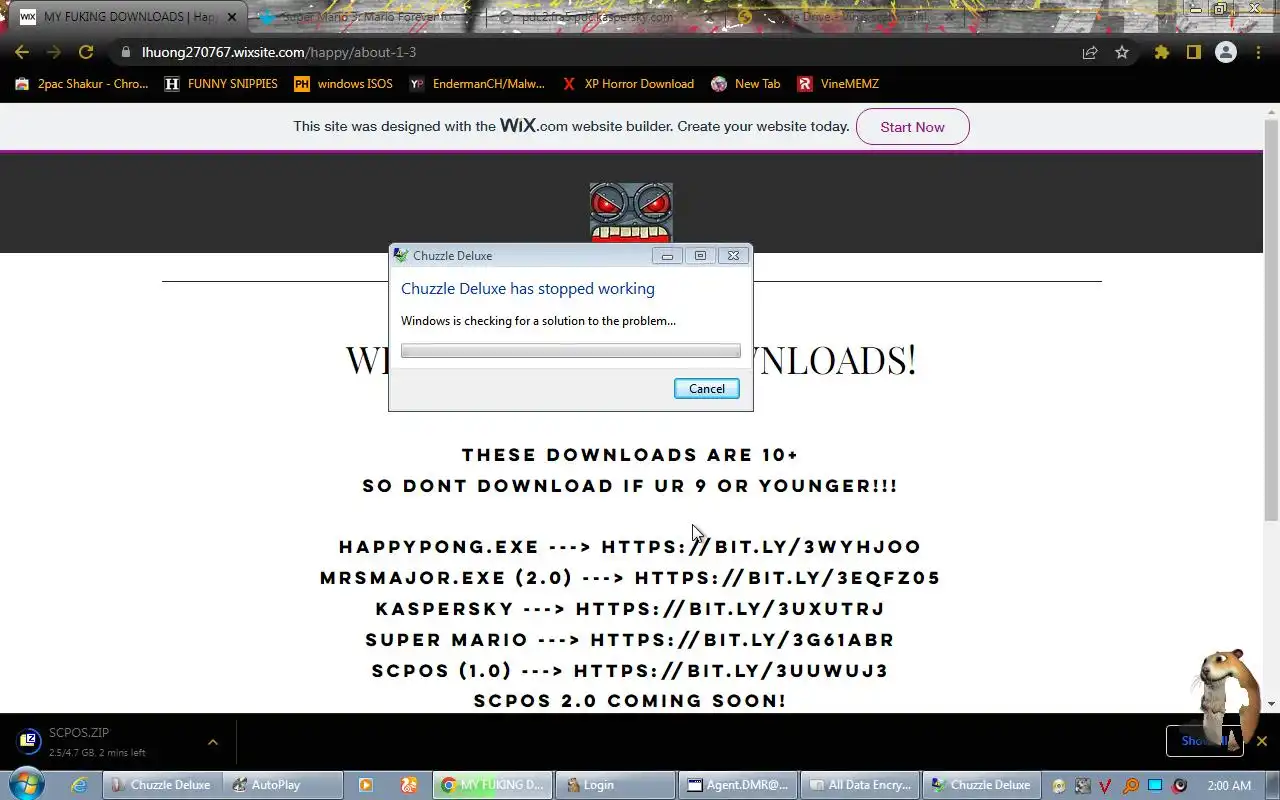Open the New Tab bookmark
The width and height of the screenshot is (1280, 800).
tap(746, 84)
